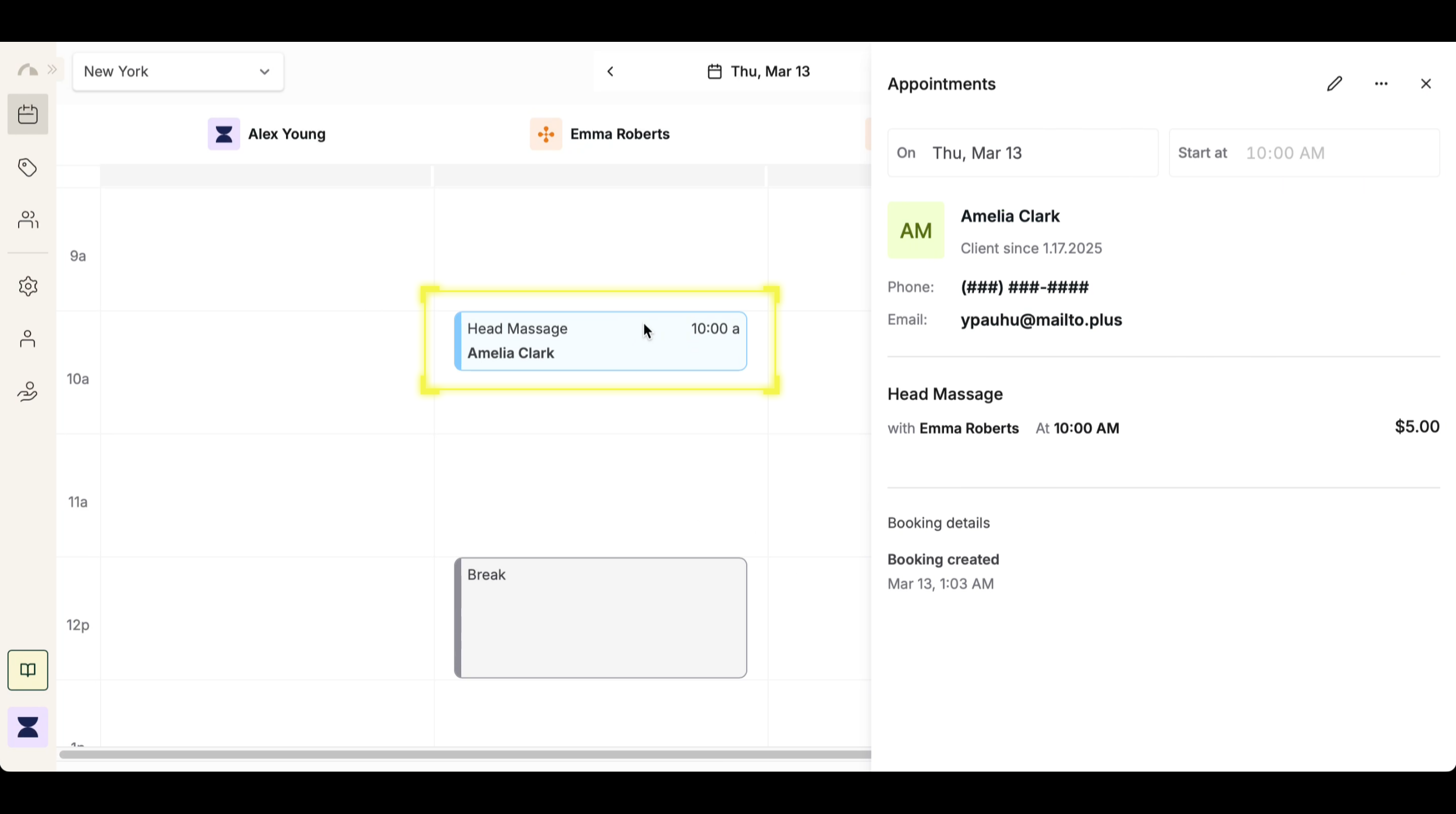Select the Head Massage appointment block
The height and width of the screenshot is (814, 1456).
(x=600, y=341)
